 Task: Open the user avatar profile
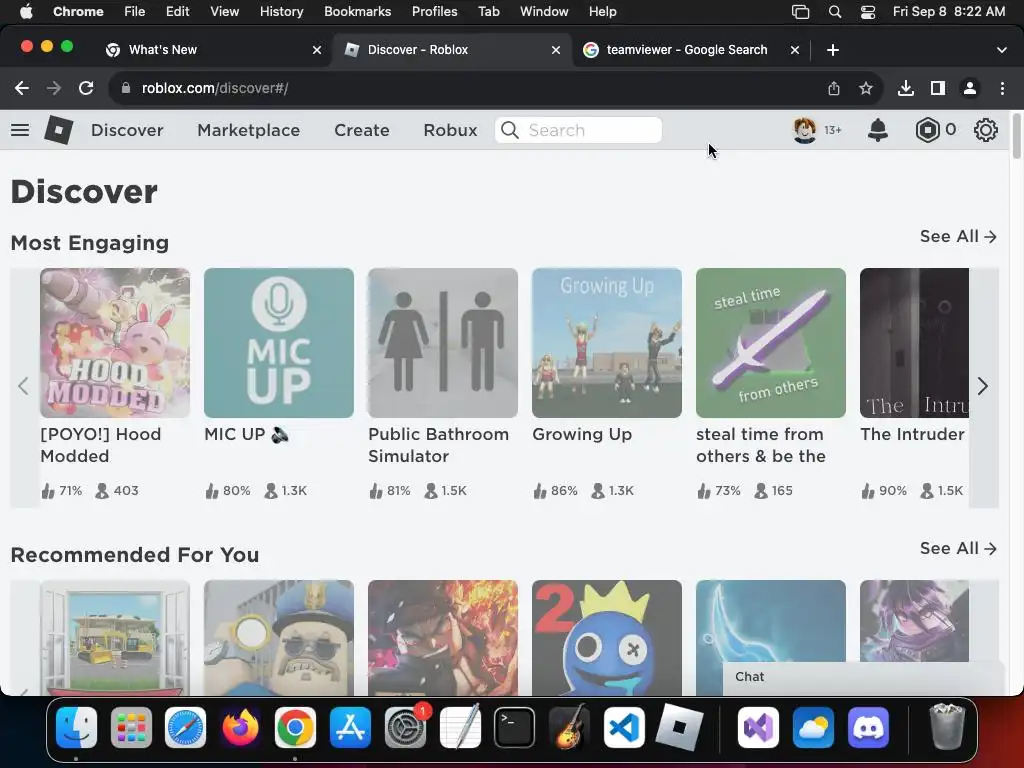coord(805,130)
